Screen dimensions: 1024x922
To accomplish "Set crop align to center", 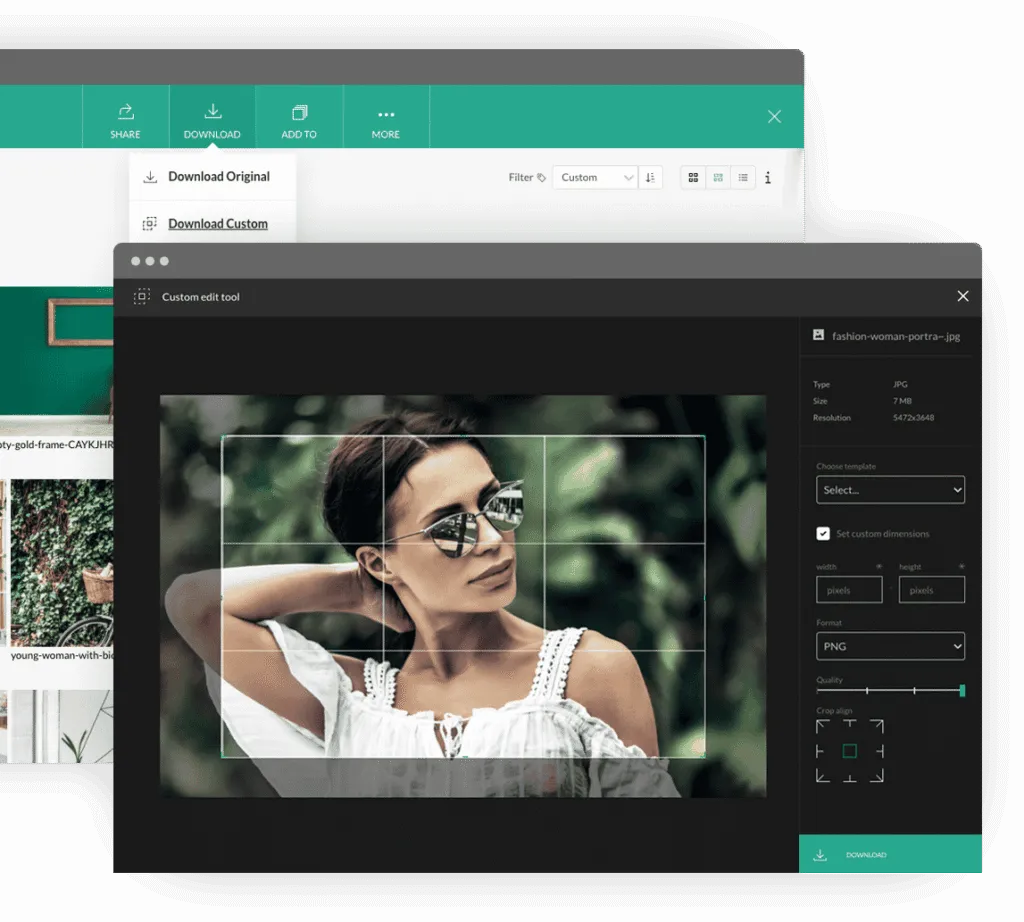I will point(850,752).
